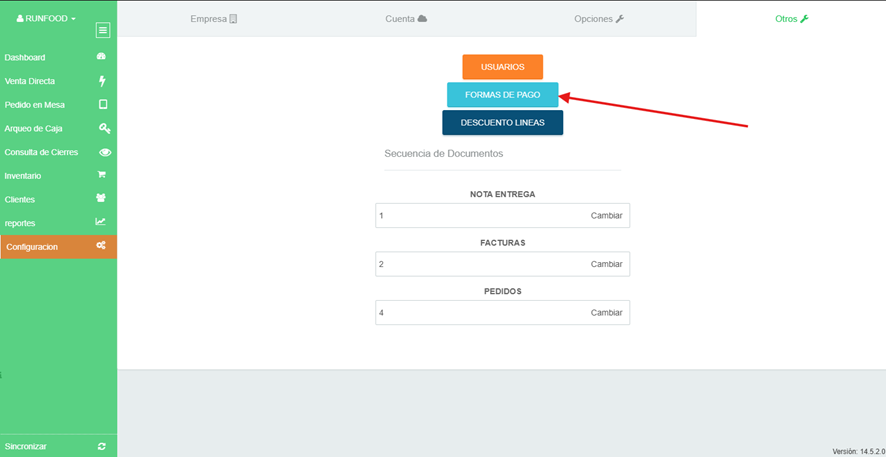Open FORMAS DE PAGO

[502, 95]
